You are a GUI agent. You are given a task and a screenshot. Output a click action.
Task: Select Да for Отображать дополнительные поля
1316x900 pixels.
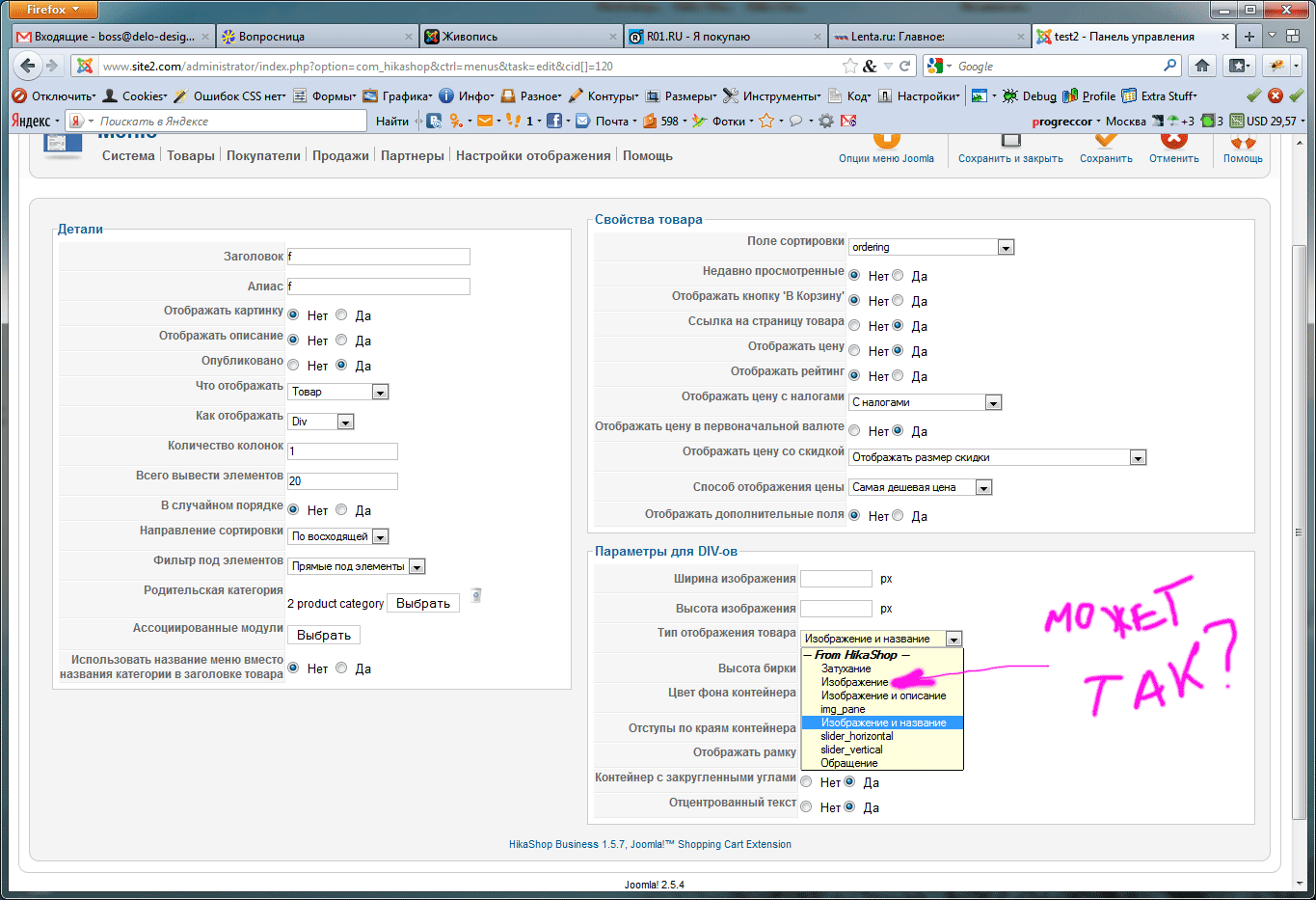point(898,515)
